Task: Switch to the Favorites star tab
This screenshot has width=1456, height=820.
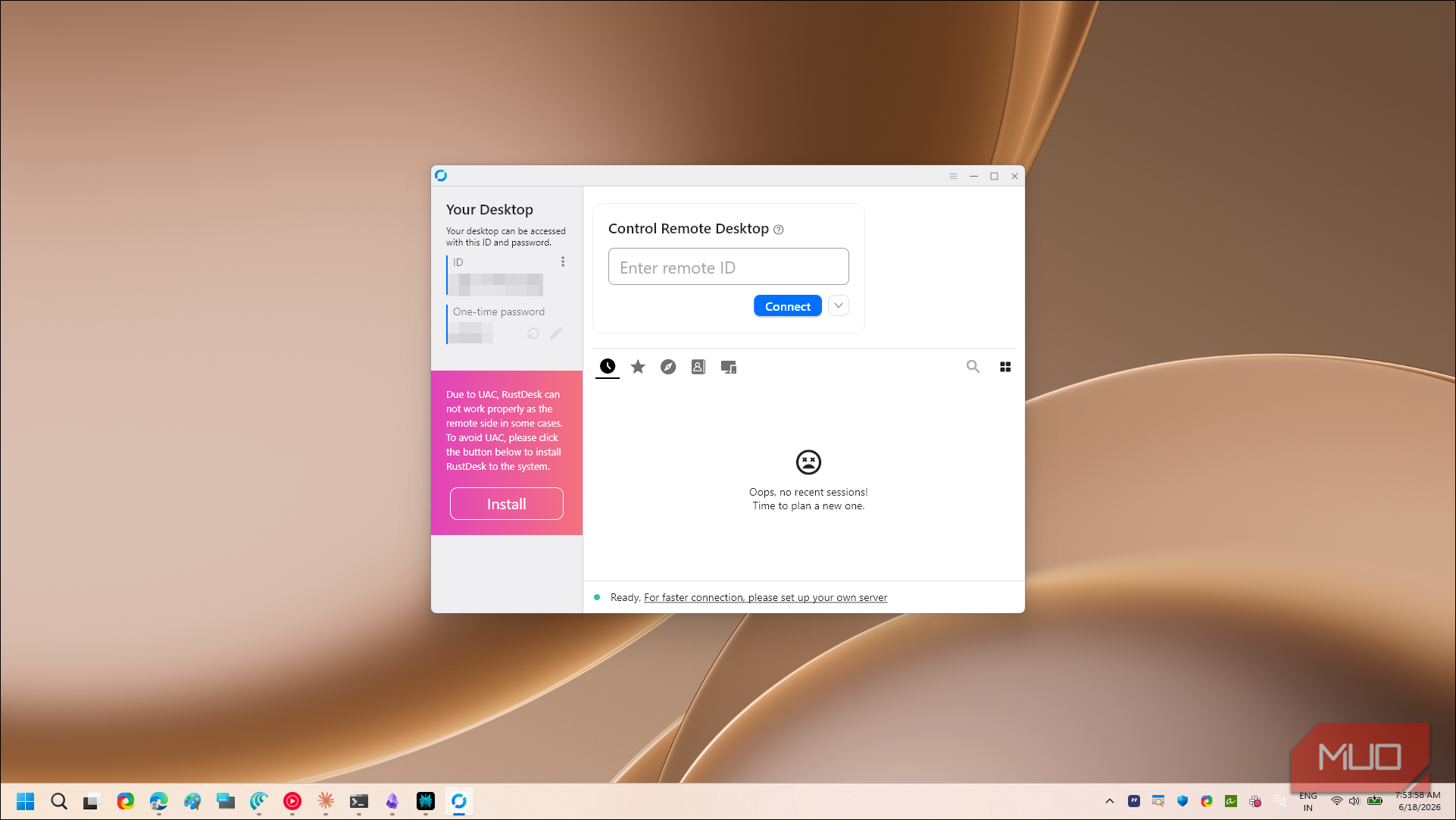Action: pos(638,367)
